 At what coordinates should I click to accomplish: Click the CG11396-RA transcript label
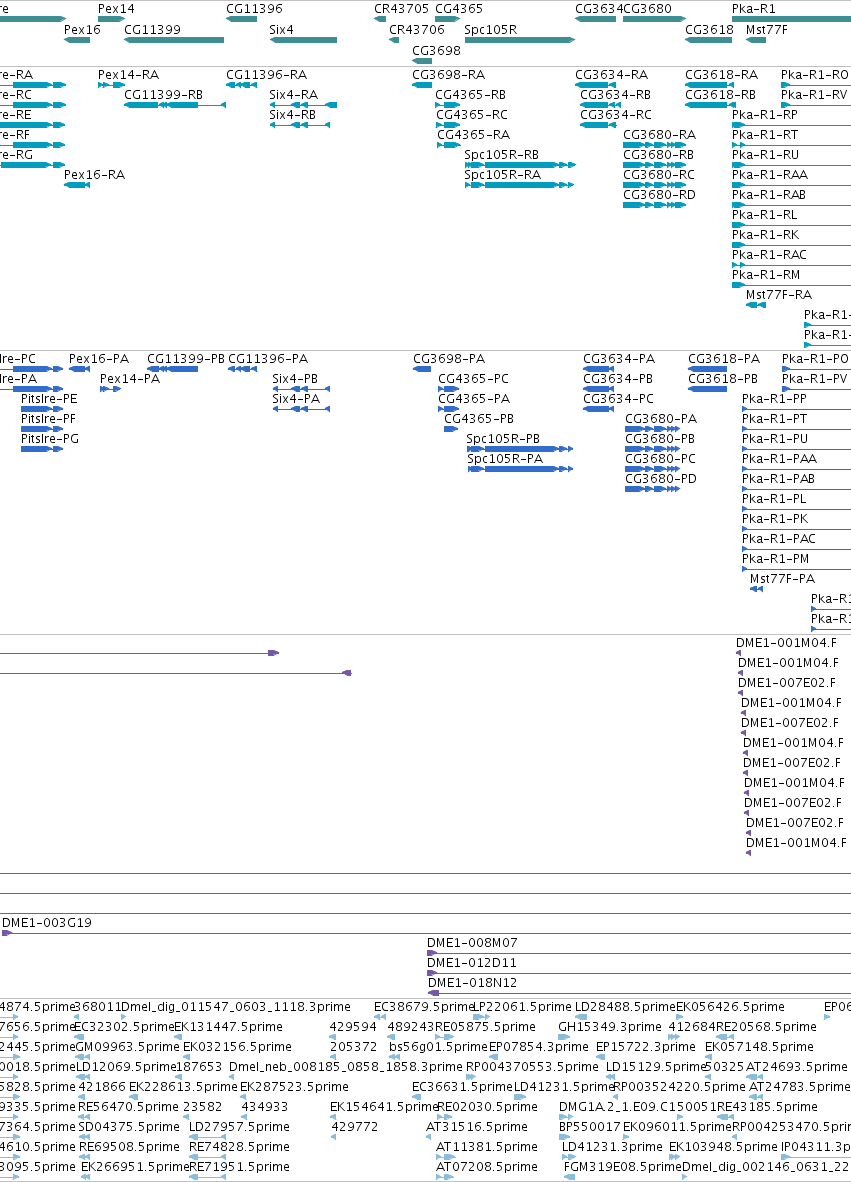[266, 75]
